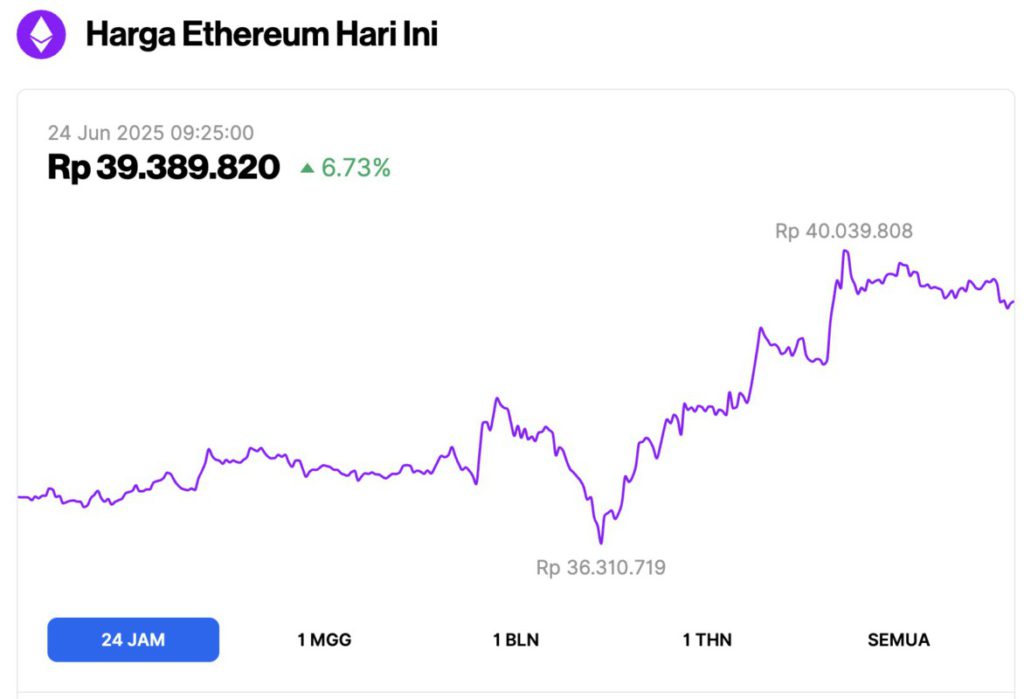
Task: Click the Rp currency prefix of the current price
Action: point(68,168)
